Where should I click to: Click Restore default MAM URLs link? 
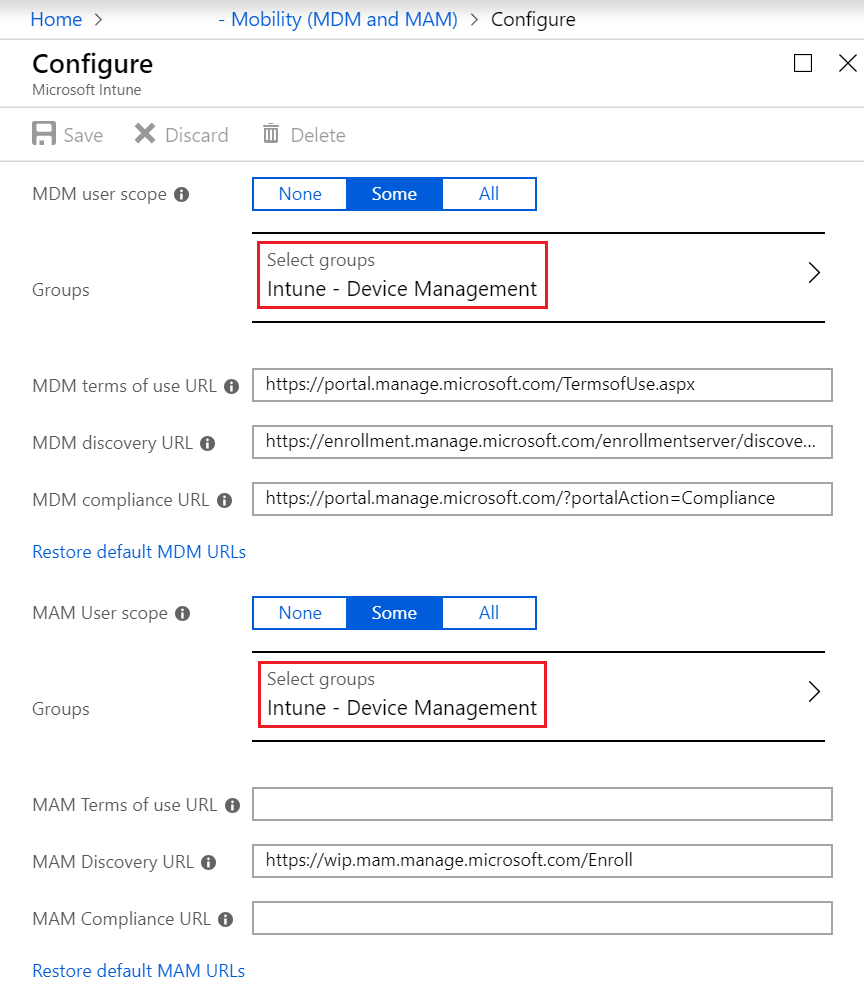(x=139, y=971)
